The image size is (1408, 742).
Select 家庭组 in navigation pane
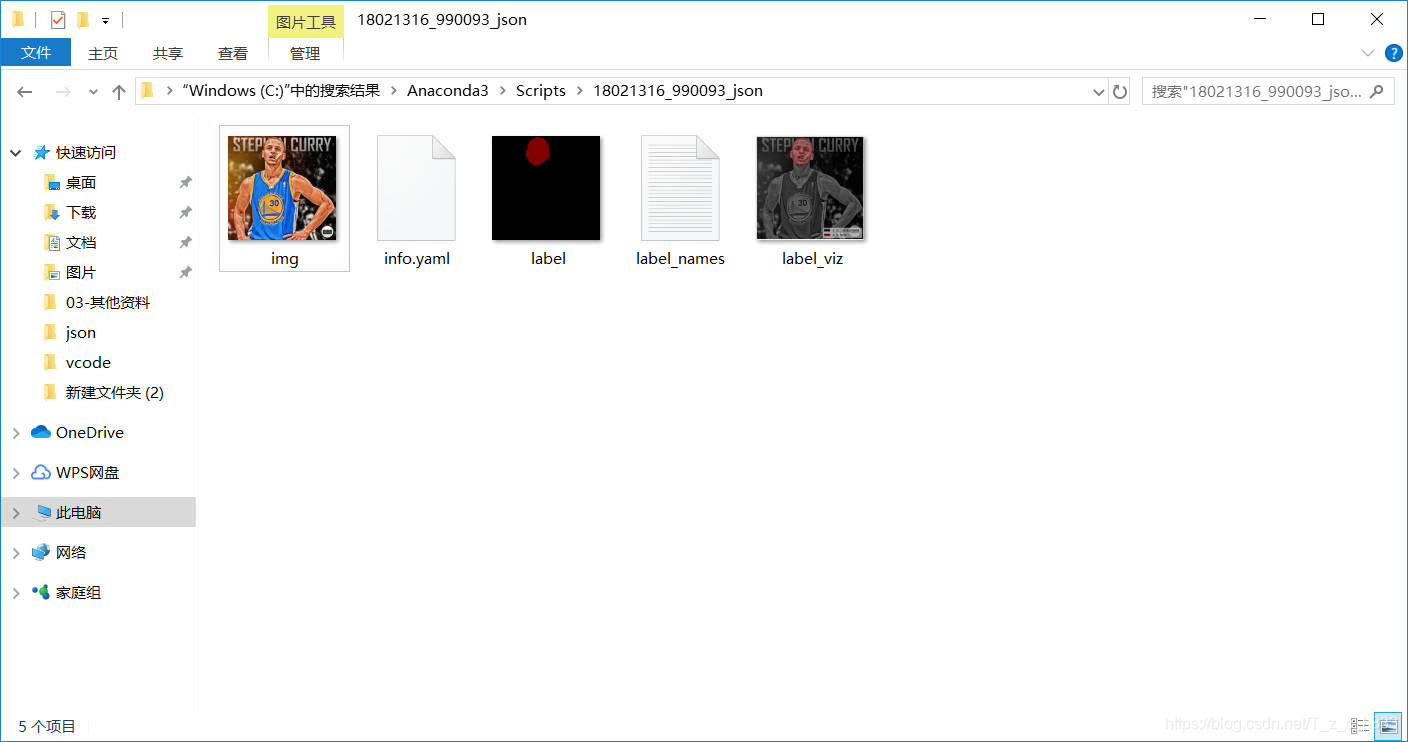pyautogui.click(x=78, y=593)
